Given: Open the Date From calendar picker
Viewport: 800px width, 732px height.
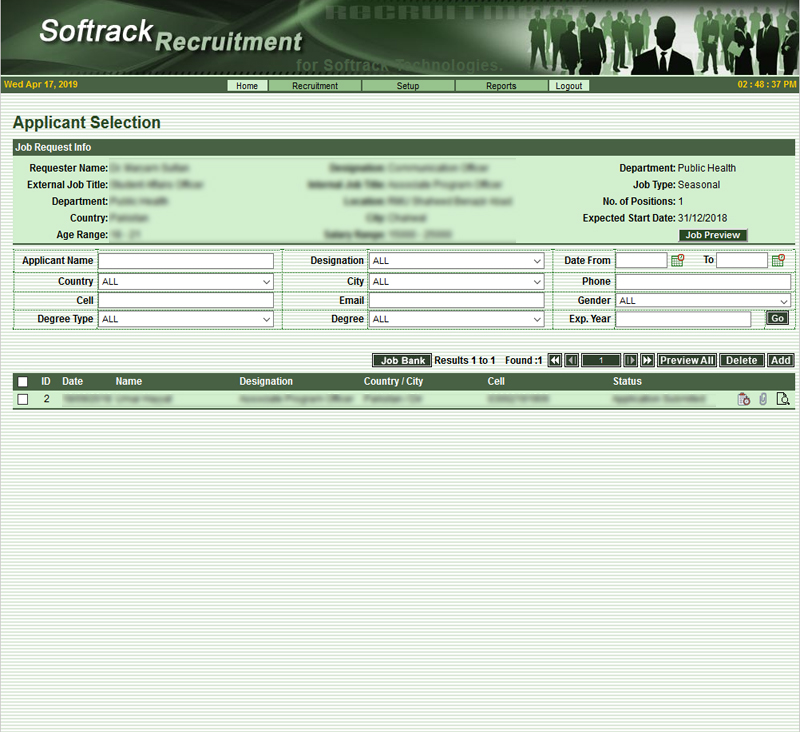Looking at the screenshot, I should point(677,260).
